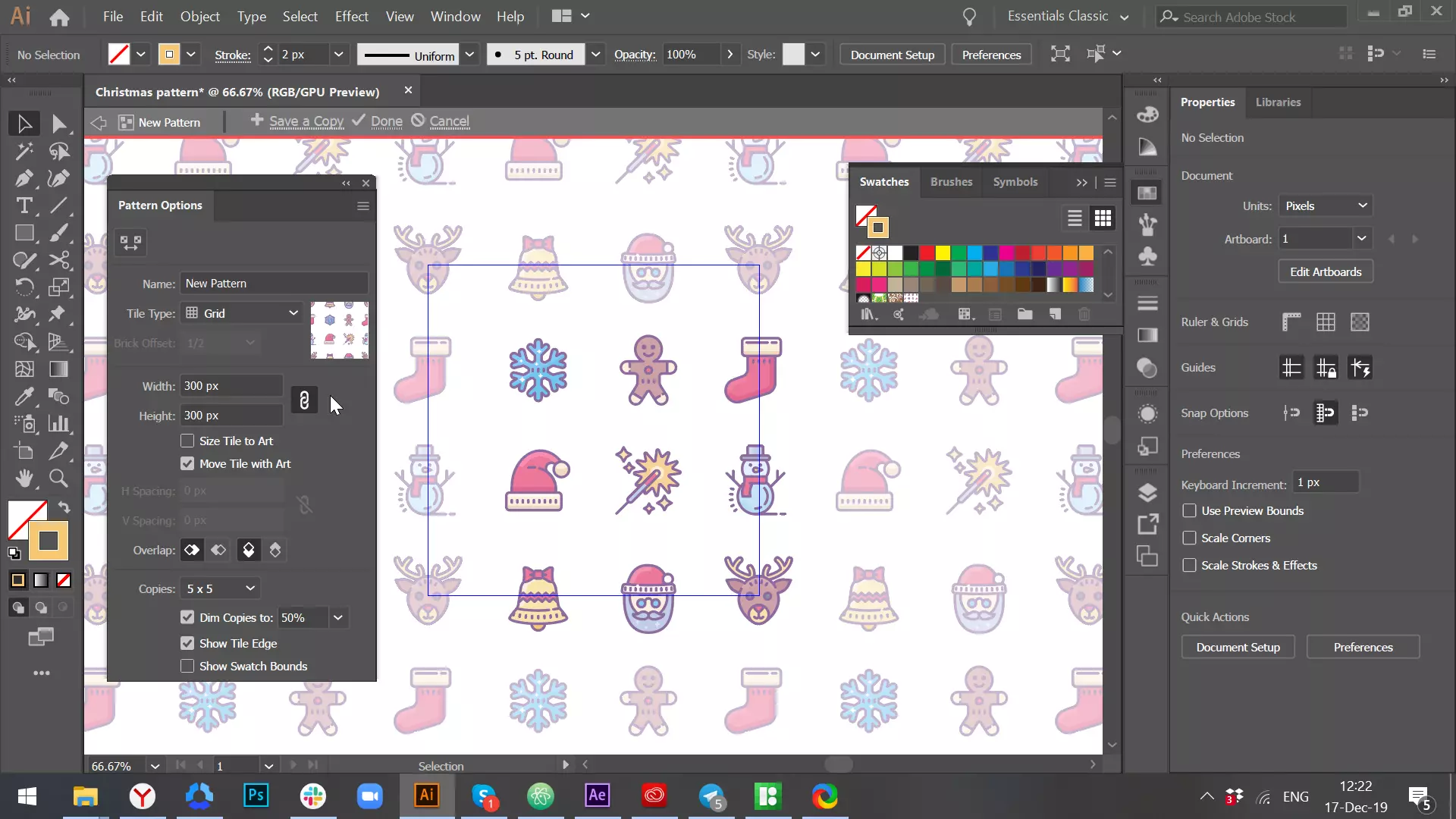Pick the red swatch in Swatches panel

pyautogui.click(x=927, y=253)
